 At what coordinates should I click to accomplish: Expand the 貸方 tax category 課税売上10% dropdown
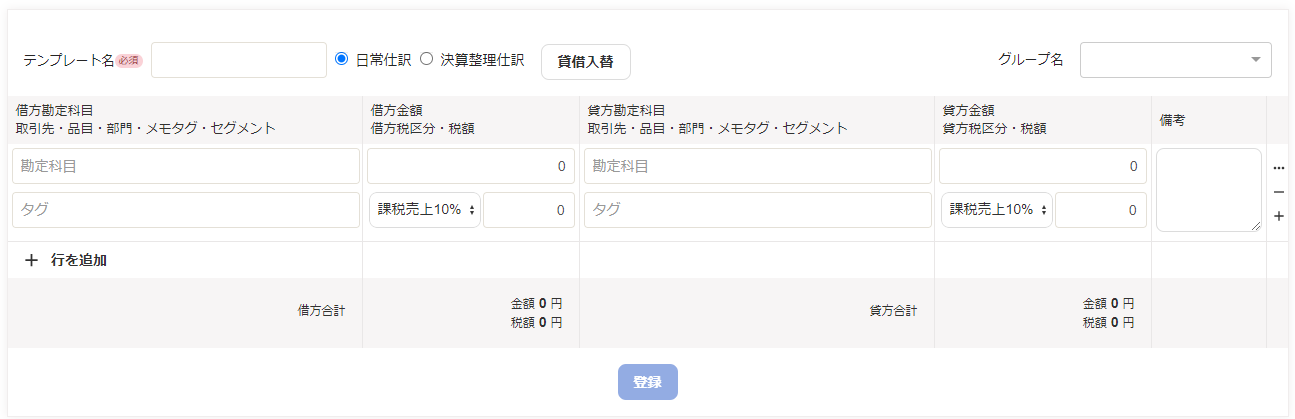[997, 210]
